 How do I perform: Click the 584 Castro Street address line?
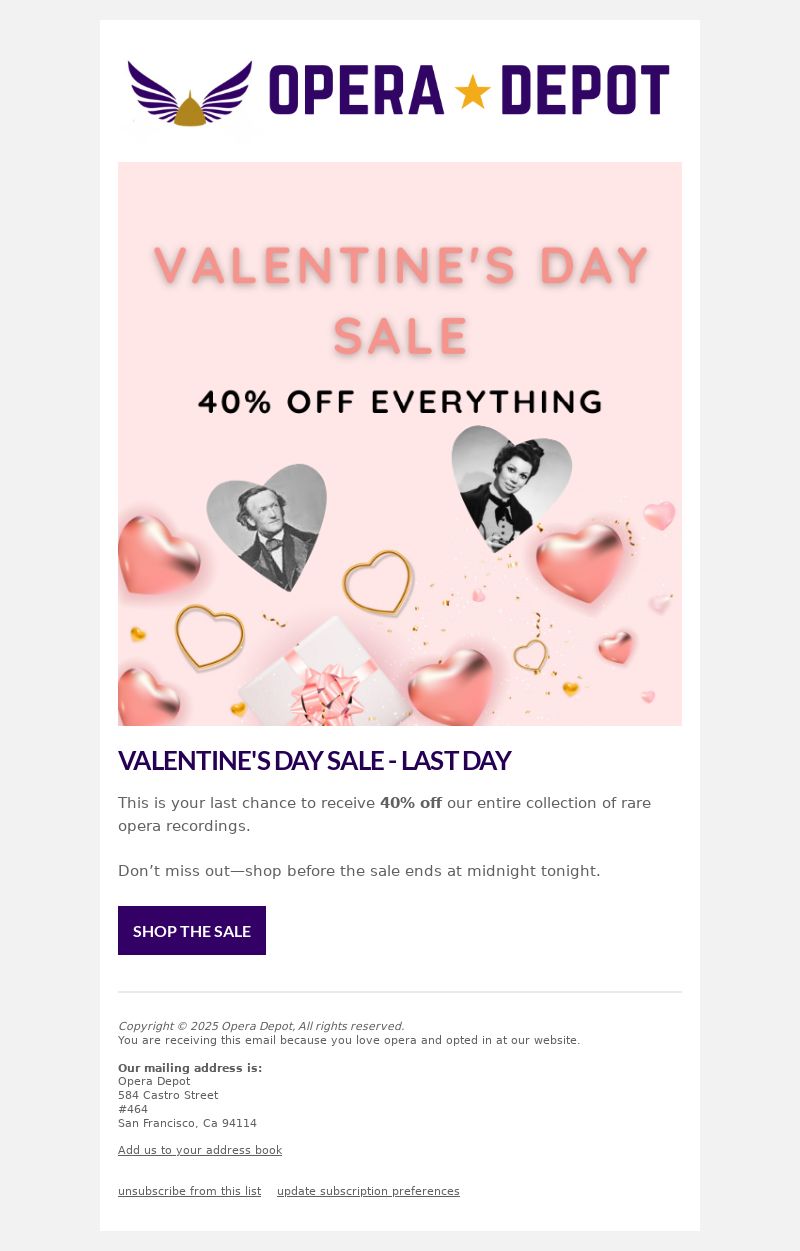[x=168, y=1095]
